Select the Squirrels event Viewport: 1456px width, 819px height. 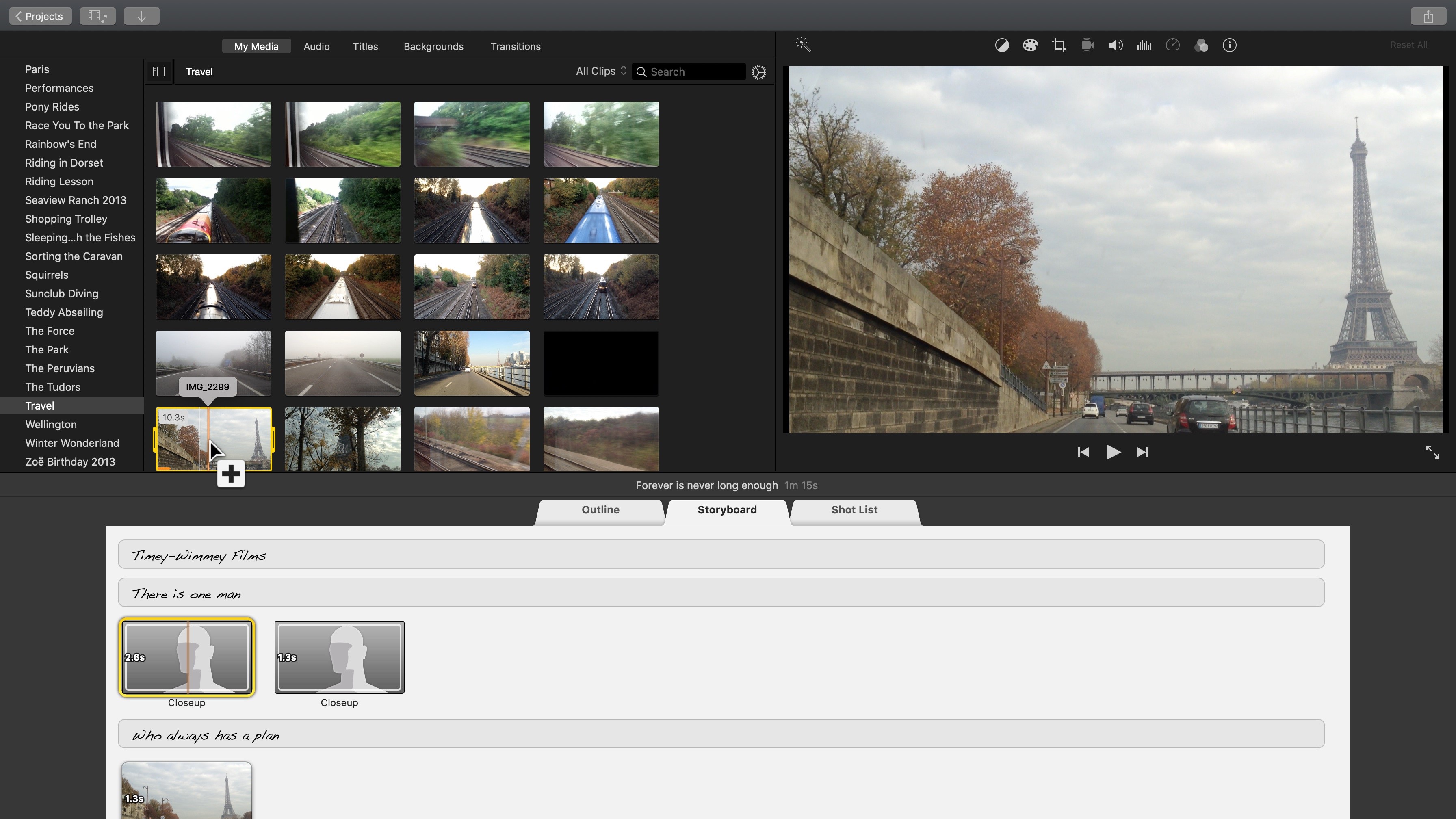point(46,275)
